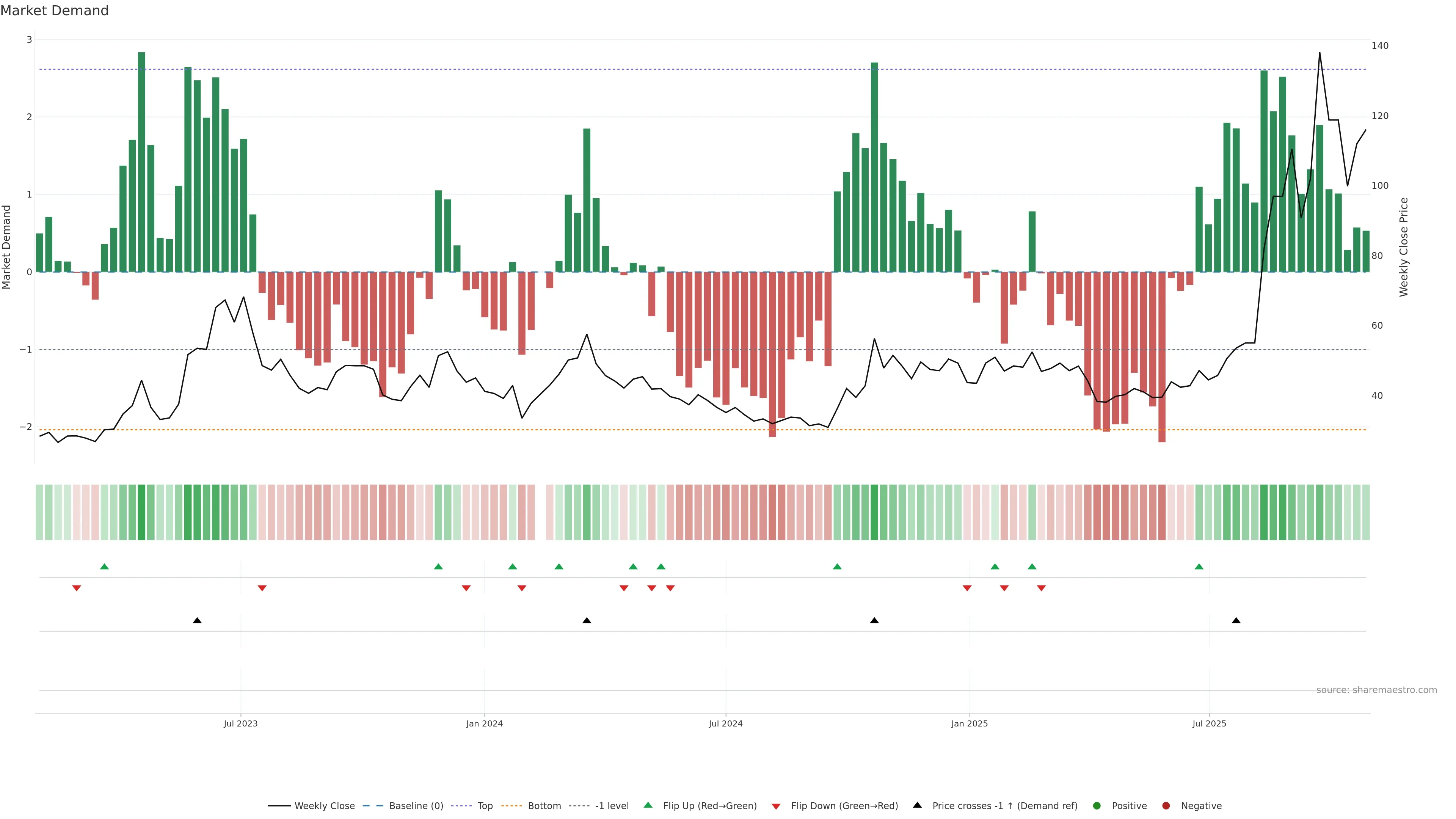Click the leftmost red flip-down triangle marker
The width and height of the screenshot is (1456, 819).
pos(76,588)
